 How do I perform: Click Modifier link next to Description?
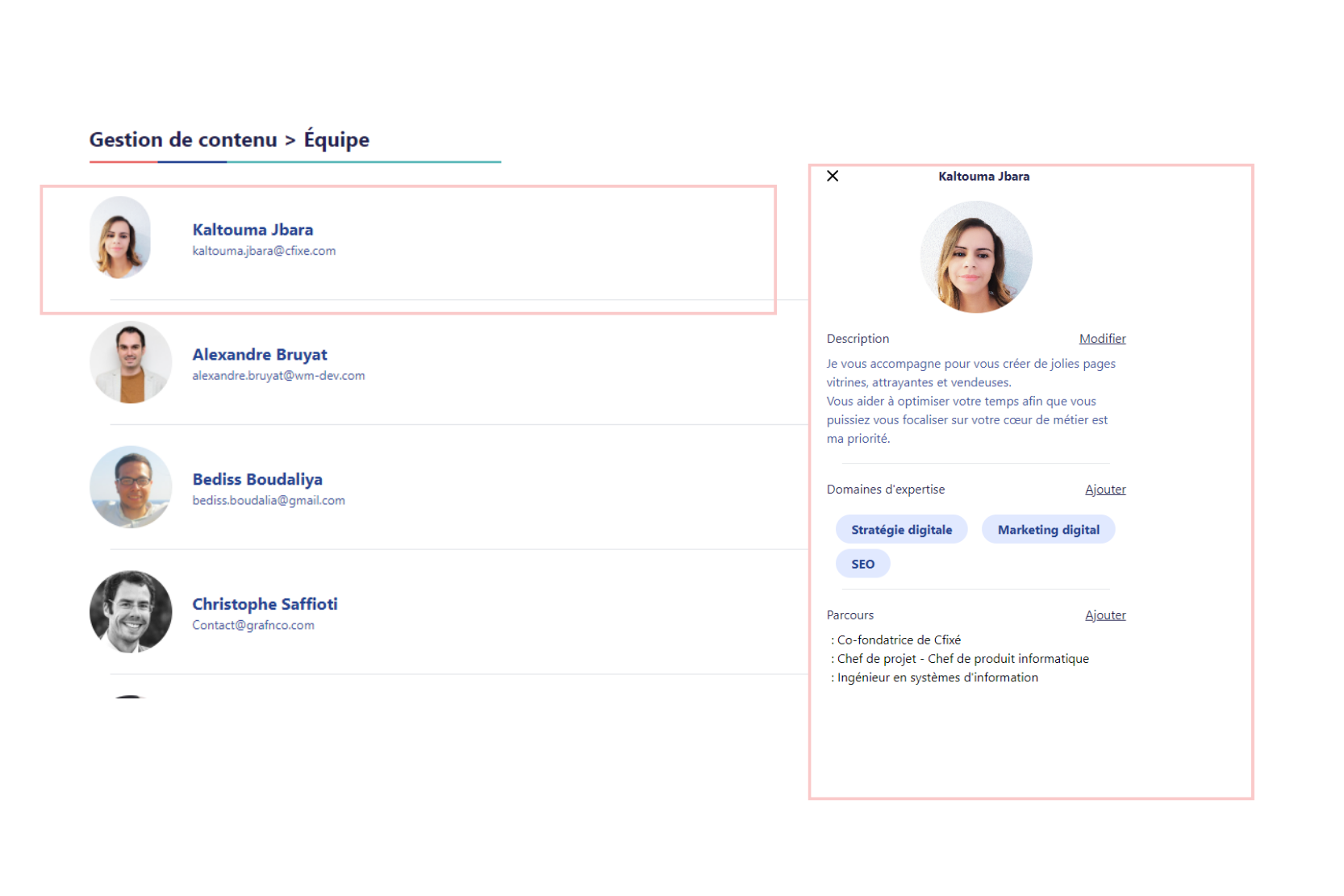[x=1102, y=339]
